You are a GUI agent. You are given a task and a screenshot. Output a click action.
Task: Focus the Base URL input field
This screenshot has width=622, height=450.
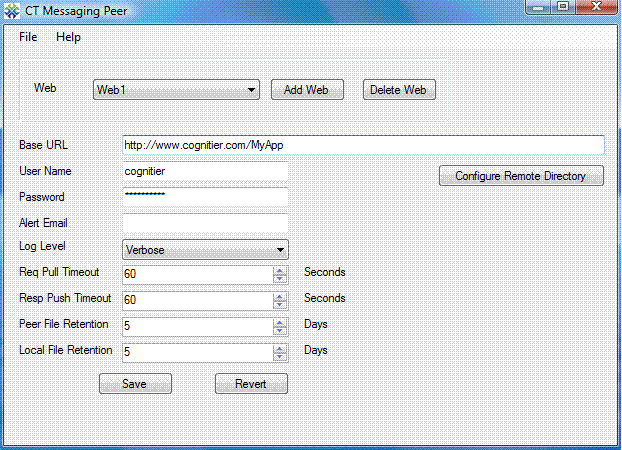coord(363,145)
